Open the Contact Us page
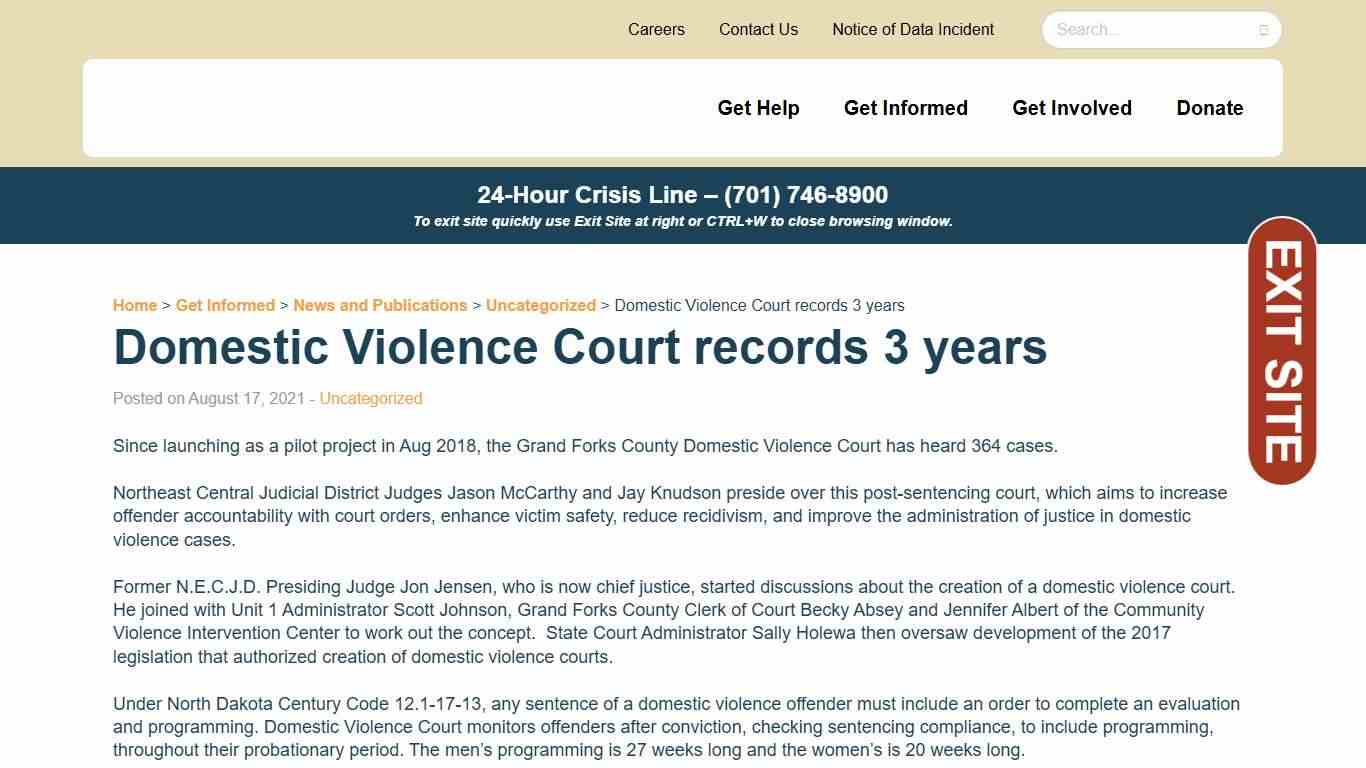 [758, 29]
